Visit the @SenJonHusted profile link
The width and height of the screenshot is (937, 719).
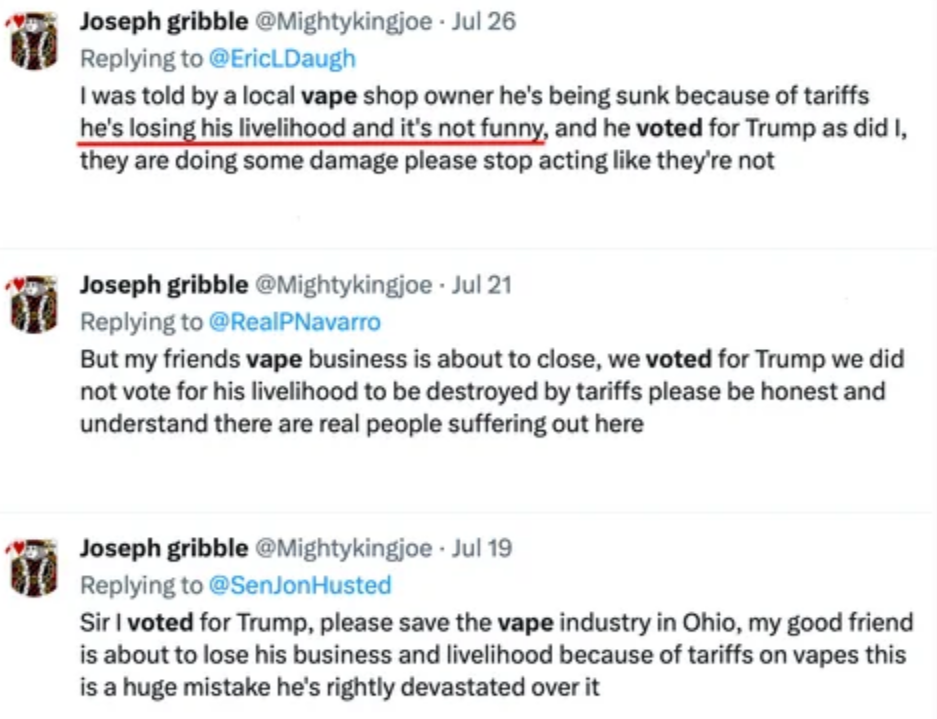[299, 584]
